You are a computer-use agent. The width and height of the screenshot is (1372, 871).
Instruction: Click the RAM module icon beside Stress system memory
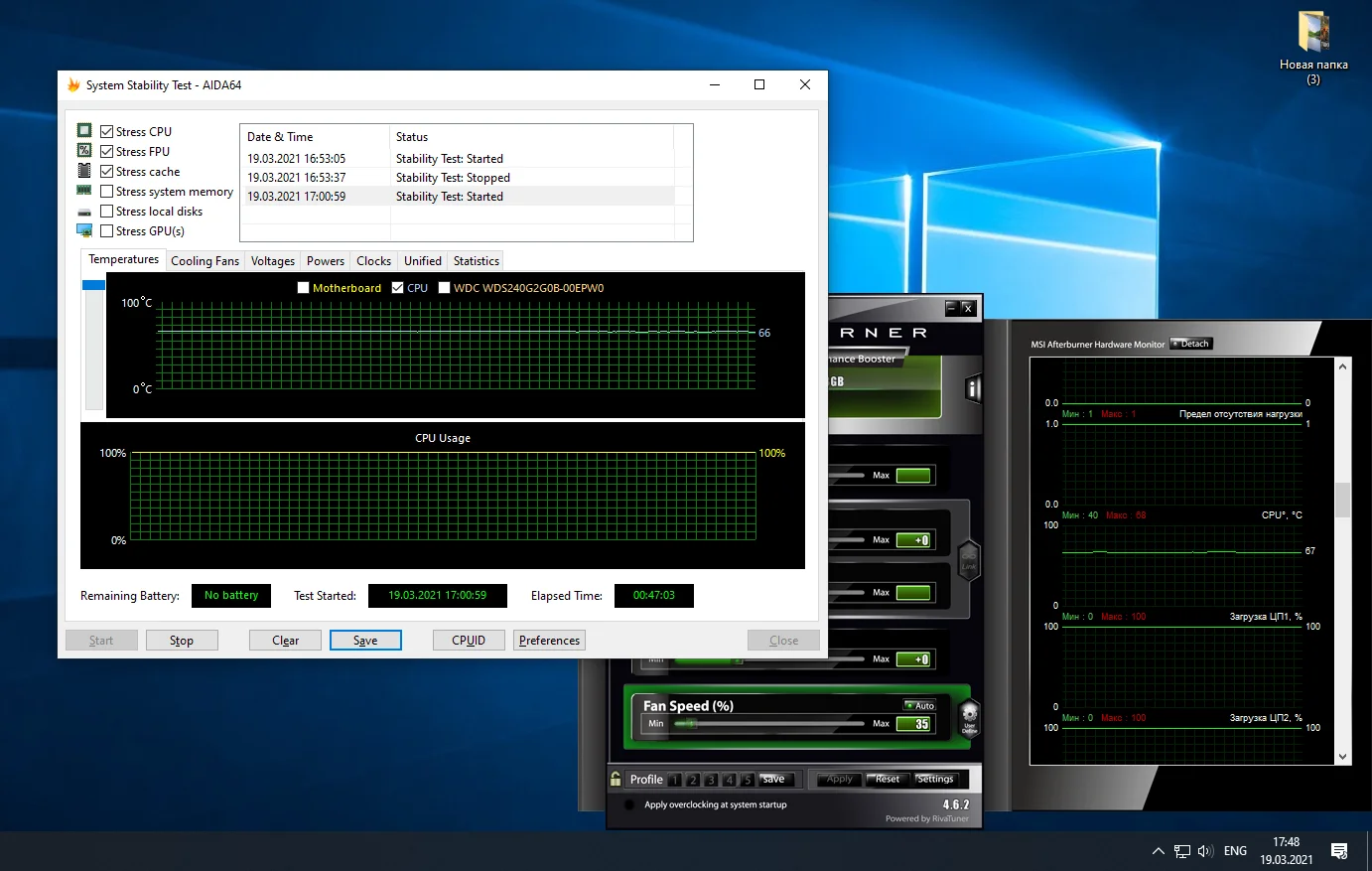tap(84, 191)
